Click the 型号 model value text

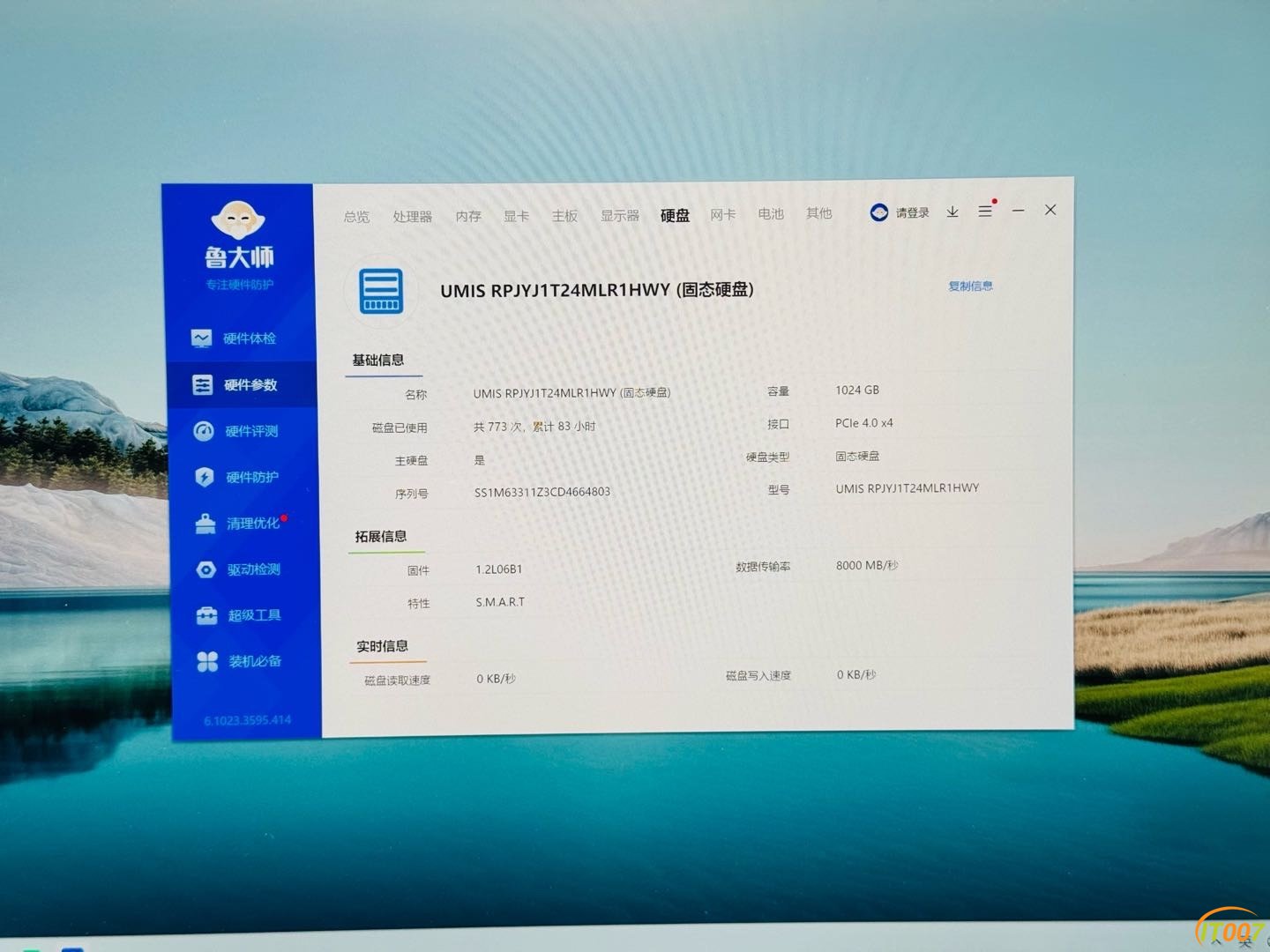pyautogui.click(x=908, y=488)
